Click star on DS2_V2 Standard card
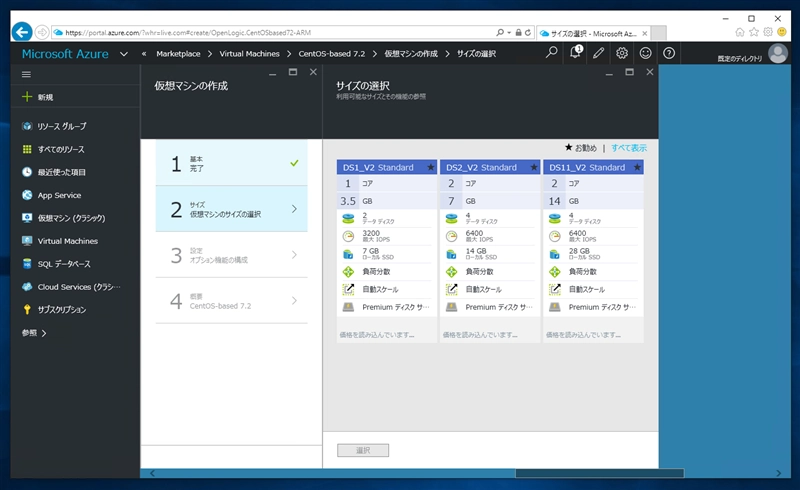The width and height of the screenshot is (800, 490). point(534,167)
